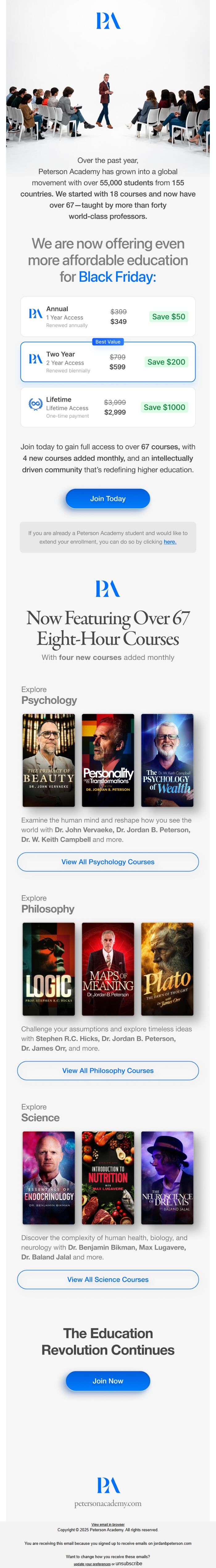Click the update your preferences link
The image size is (216, 1568).
click(x=92, y=1564)
